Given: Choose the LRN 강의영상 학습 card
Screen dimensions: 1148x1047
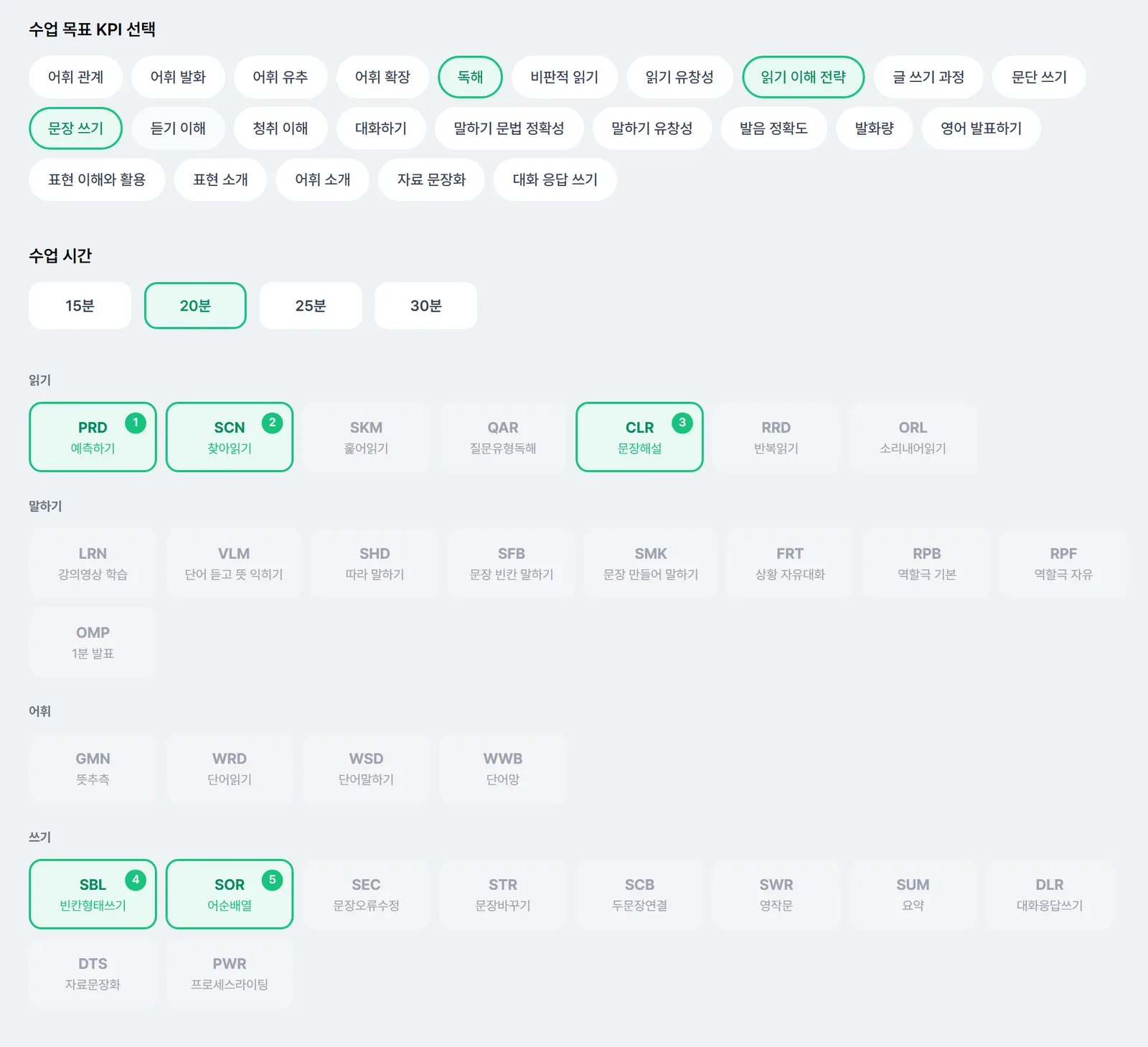Looking at the screenshot, I should [x=93, y=563].
